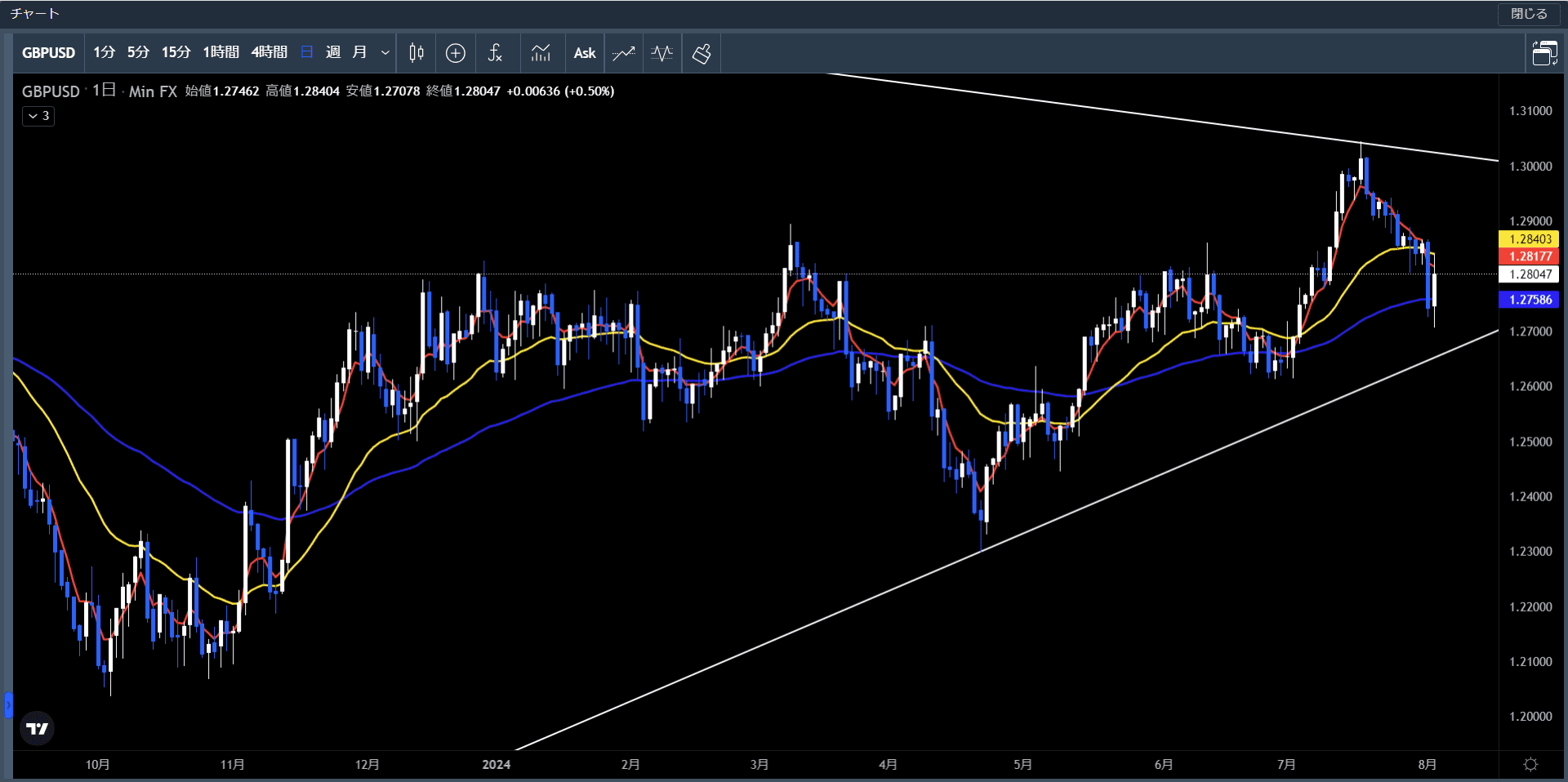Open the indicator templates icon
The image size is (1568, 782).
click(x=541, y=53)
